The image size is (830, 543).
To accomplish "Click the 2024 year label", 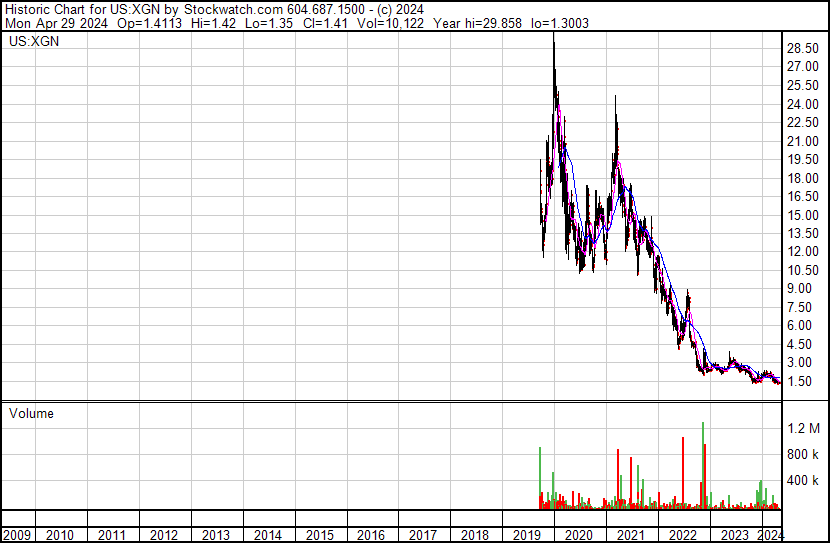I will 771,535.
